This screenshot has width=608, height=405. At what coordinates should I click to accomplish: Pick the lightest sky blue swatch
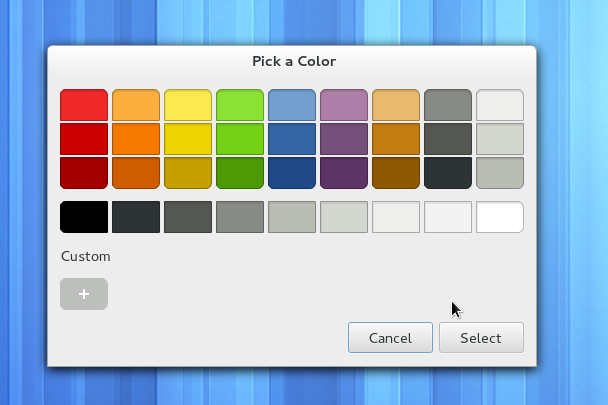[292, 105]
